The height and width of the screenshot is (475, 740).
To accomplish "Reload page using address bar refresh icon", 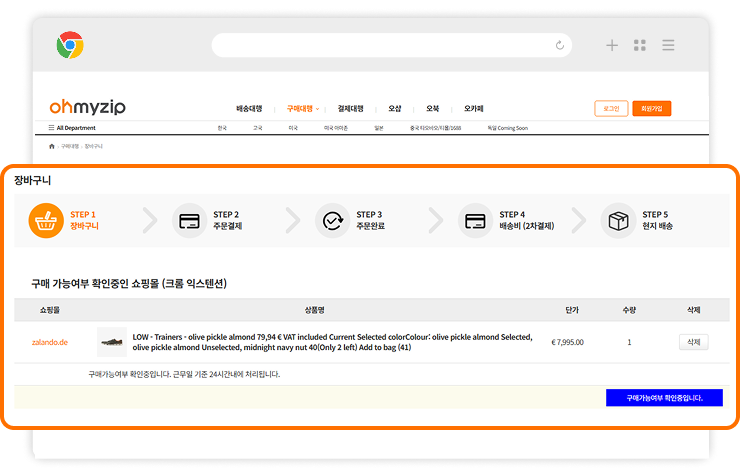I will point(559,45).
